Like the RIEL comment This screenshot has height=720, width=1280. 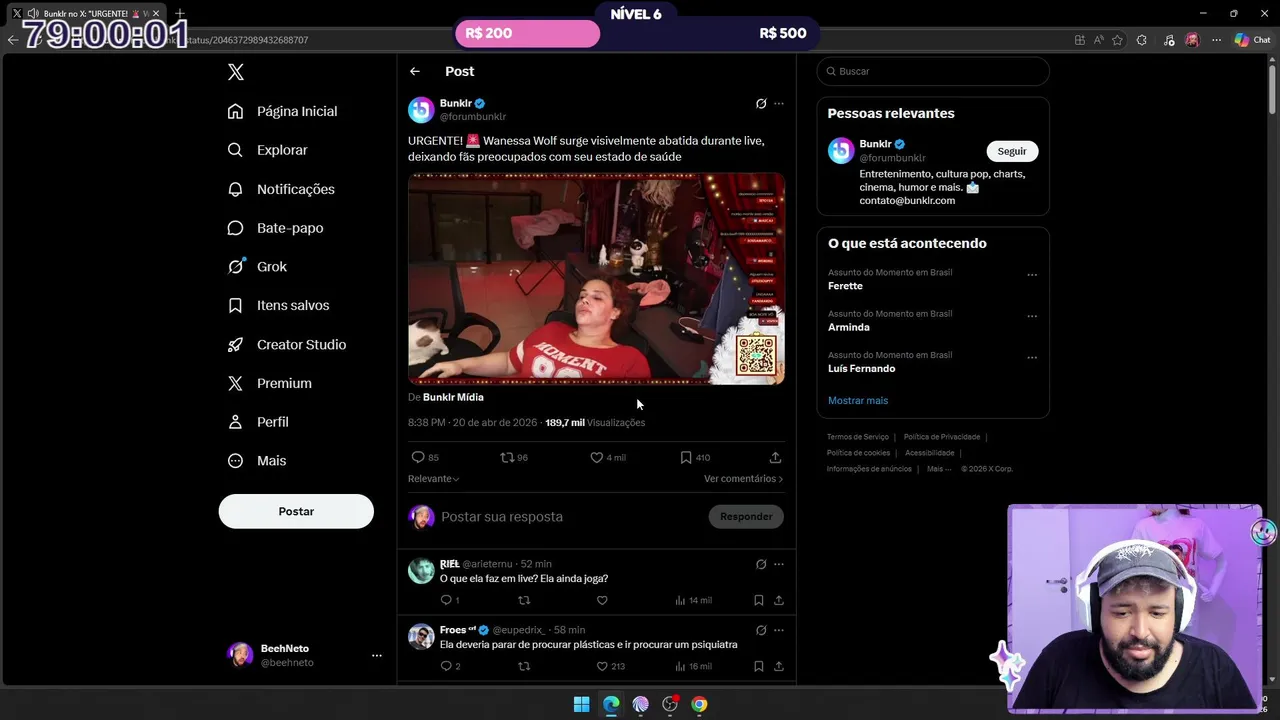pyautogui.click(x=602, y=600)
